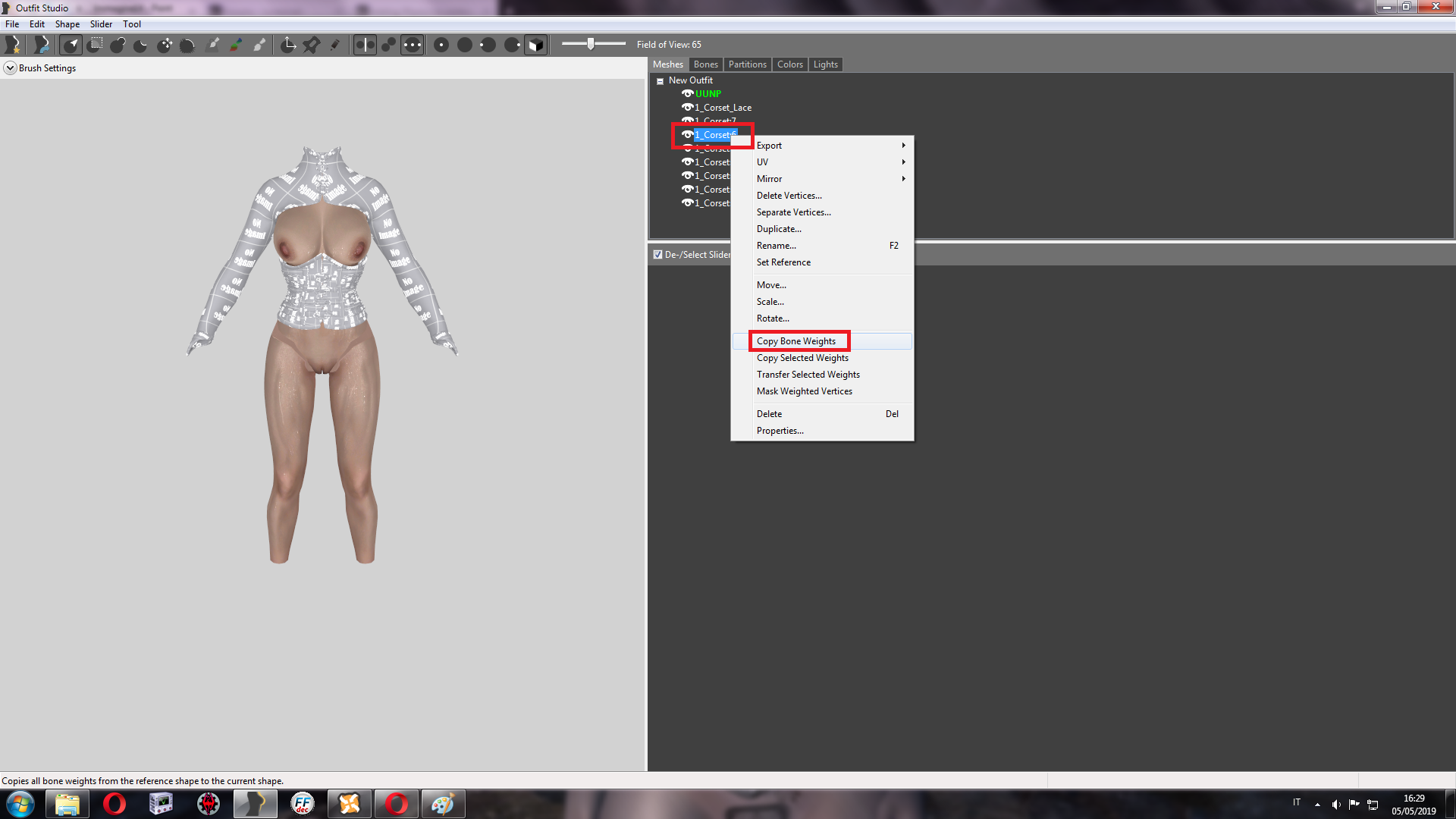This screenshot has height=819, width=1456.
Task: Open the Windows Start orb
Action: pyautogui.click(x=20, y=804)
